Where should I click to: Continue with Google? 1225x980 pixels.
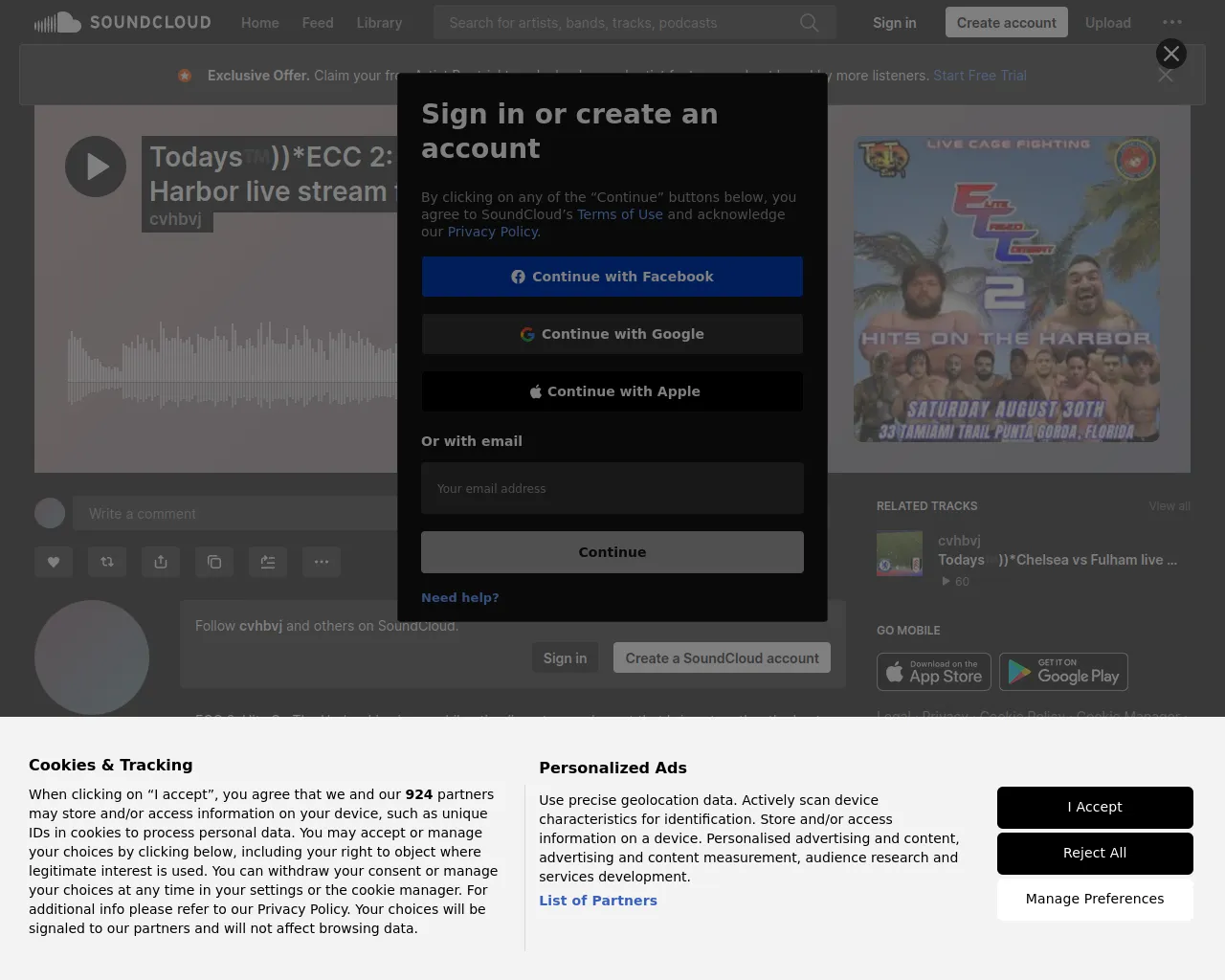(x=612, y=334)
